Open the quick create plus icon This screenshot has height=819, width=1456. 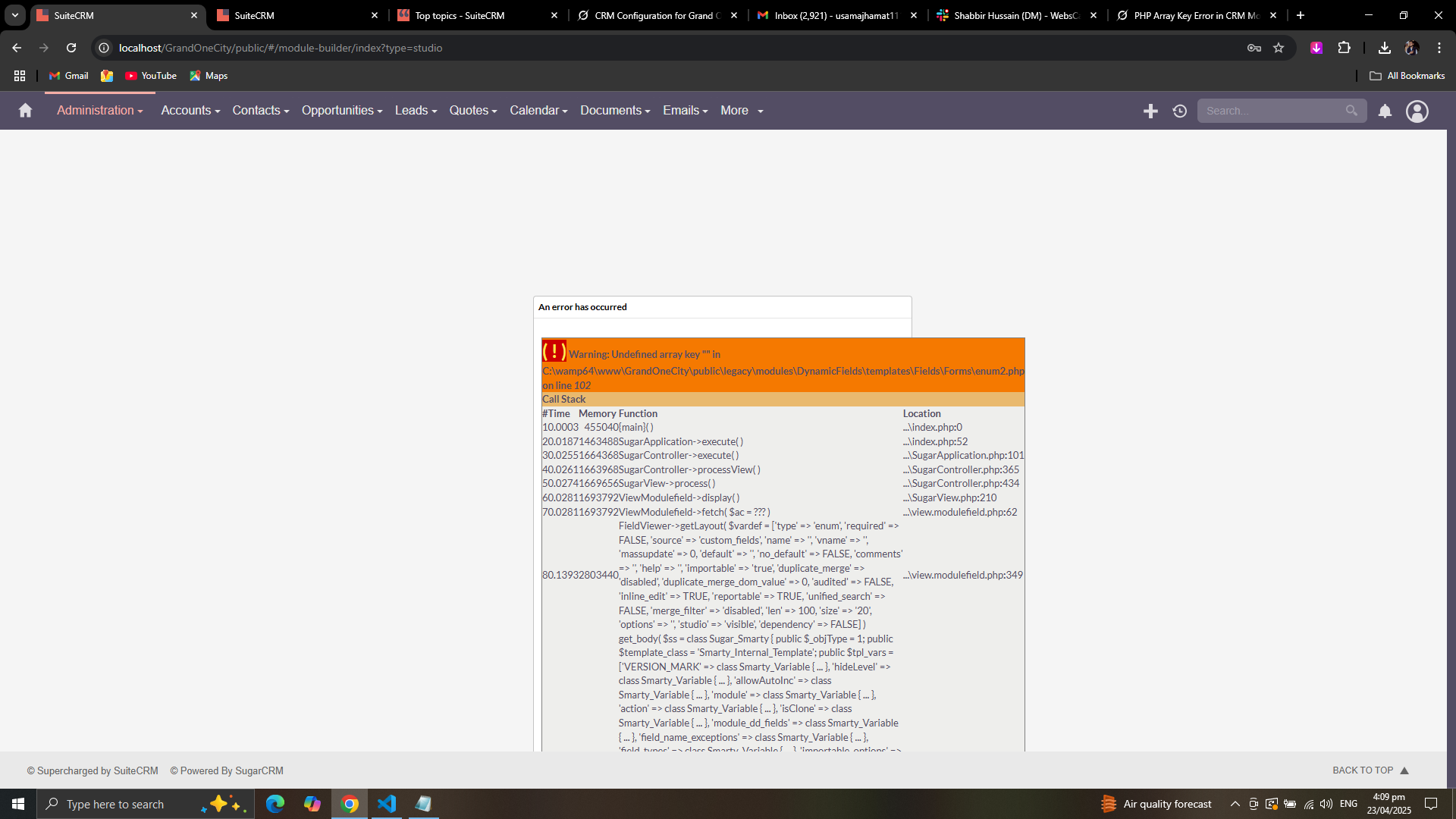click(1150, 111)
